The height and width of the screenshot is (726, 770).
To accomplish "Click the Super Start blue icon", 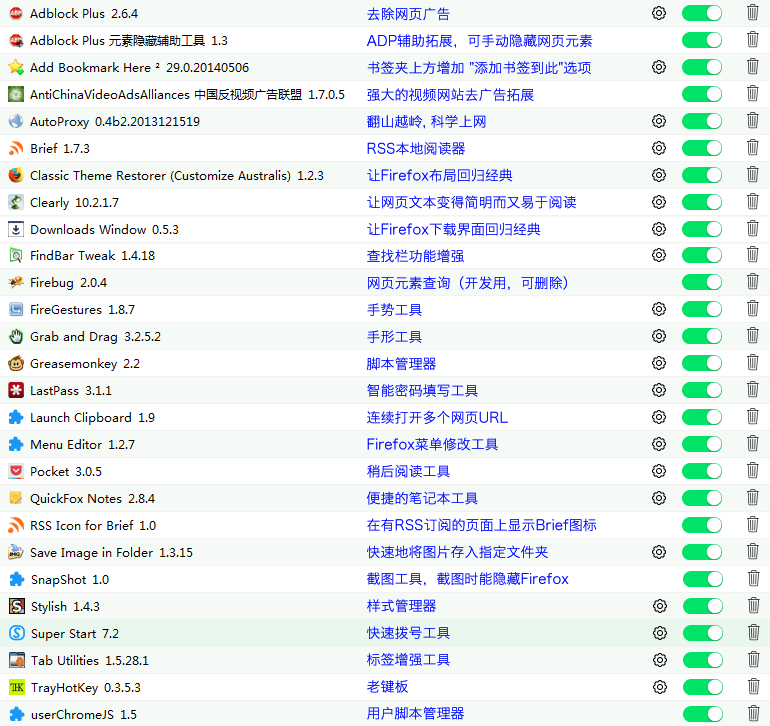I will click(17, 633).
